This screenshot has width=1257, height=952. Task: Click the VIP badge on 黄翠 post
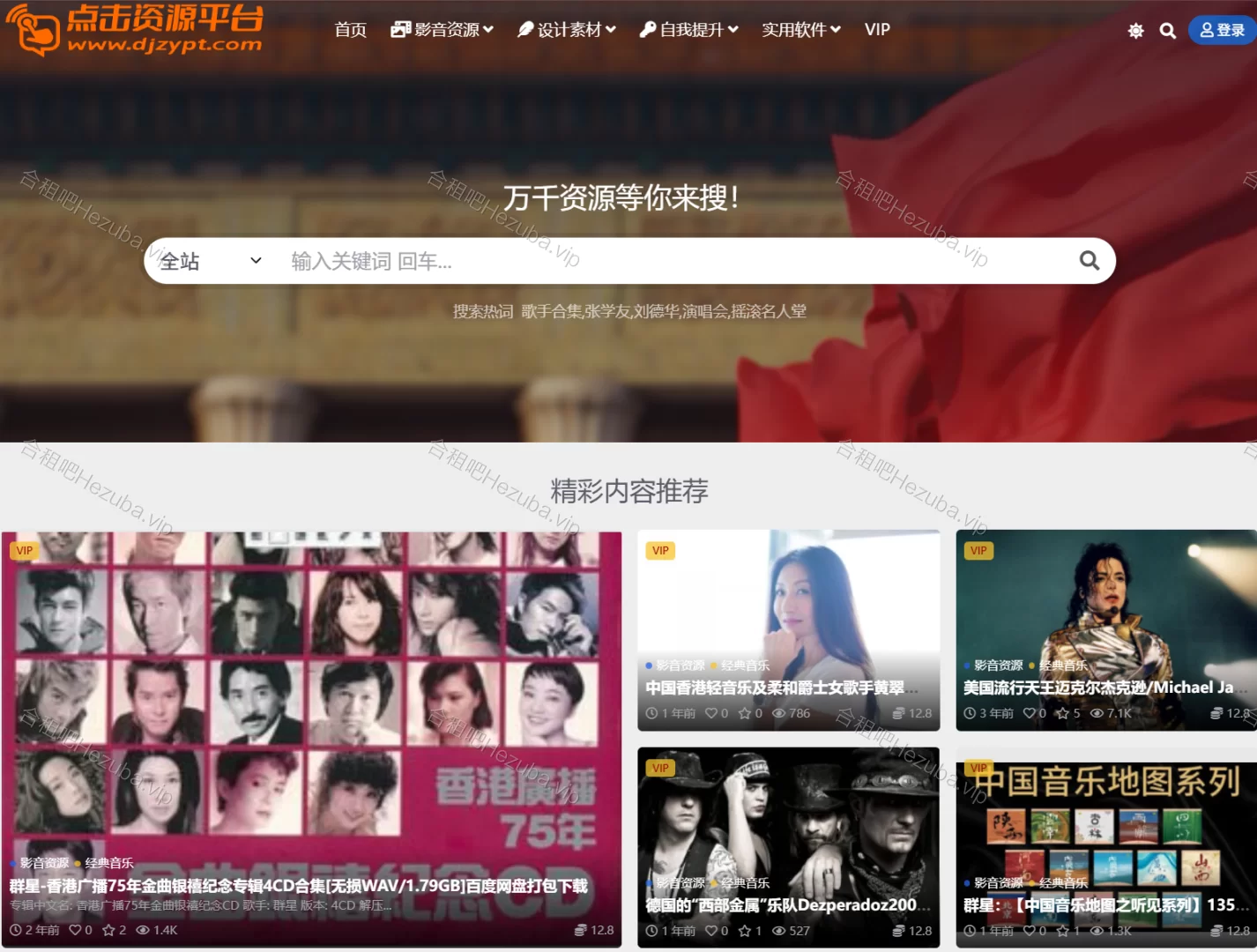tap(660, 550)
